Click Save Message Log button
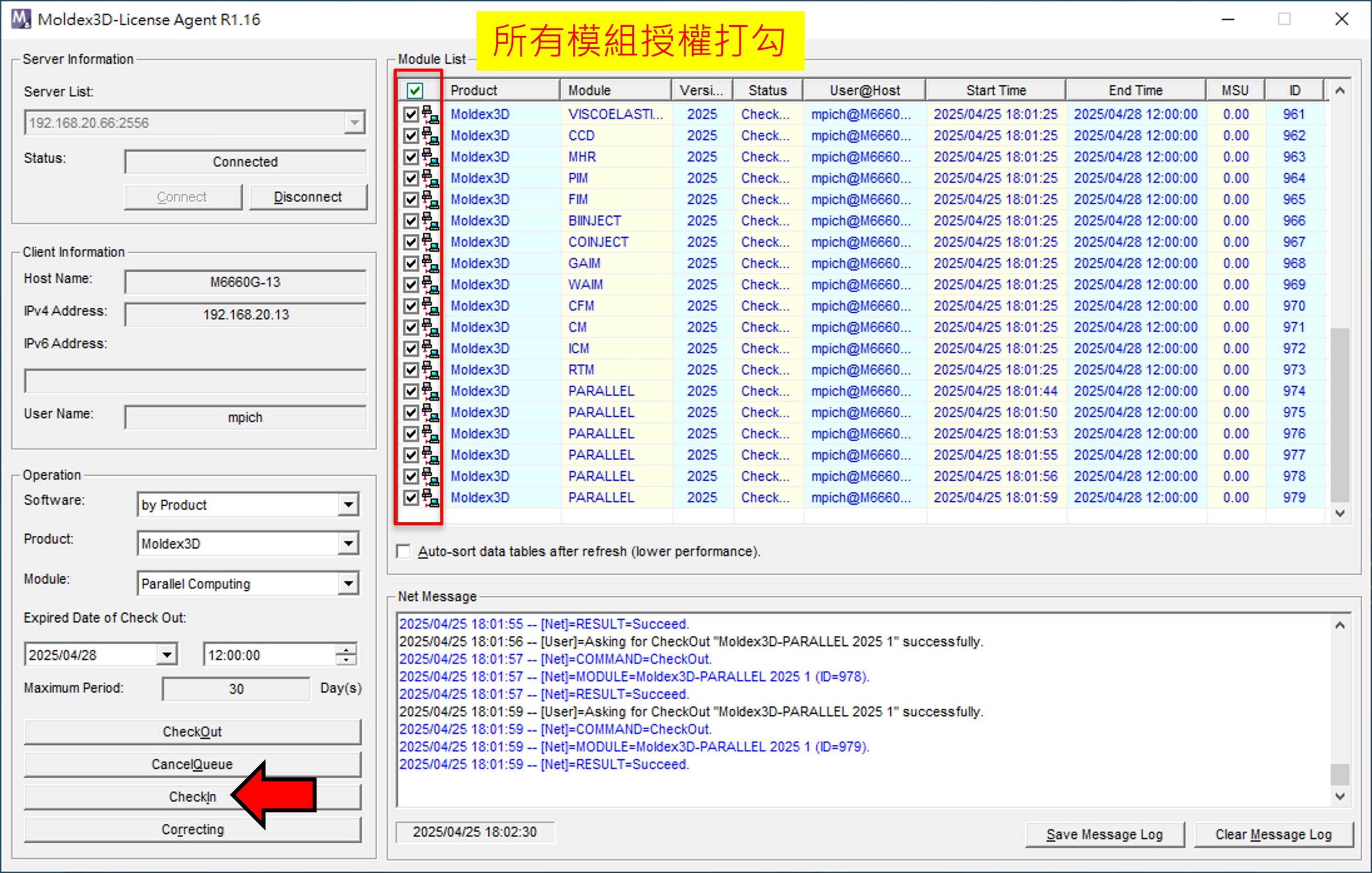This screenshot has height=873, width=1372. click(1105, 834)
